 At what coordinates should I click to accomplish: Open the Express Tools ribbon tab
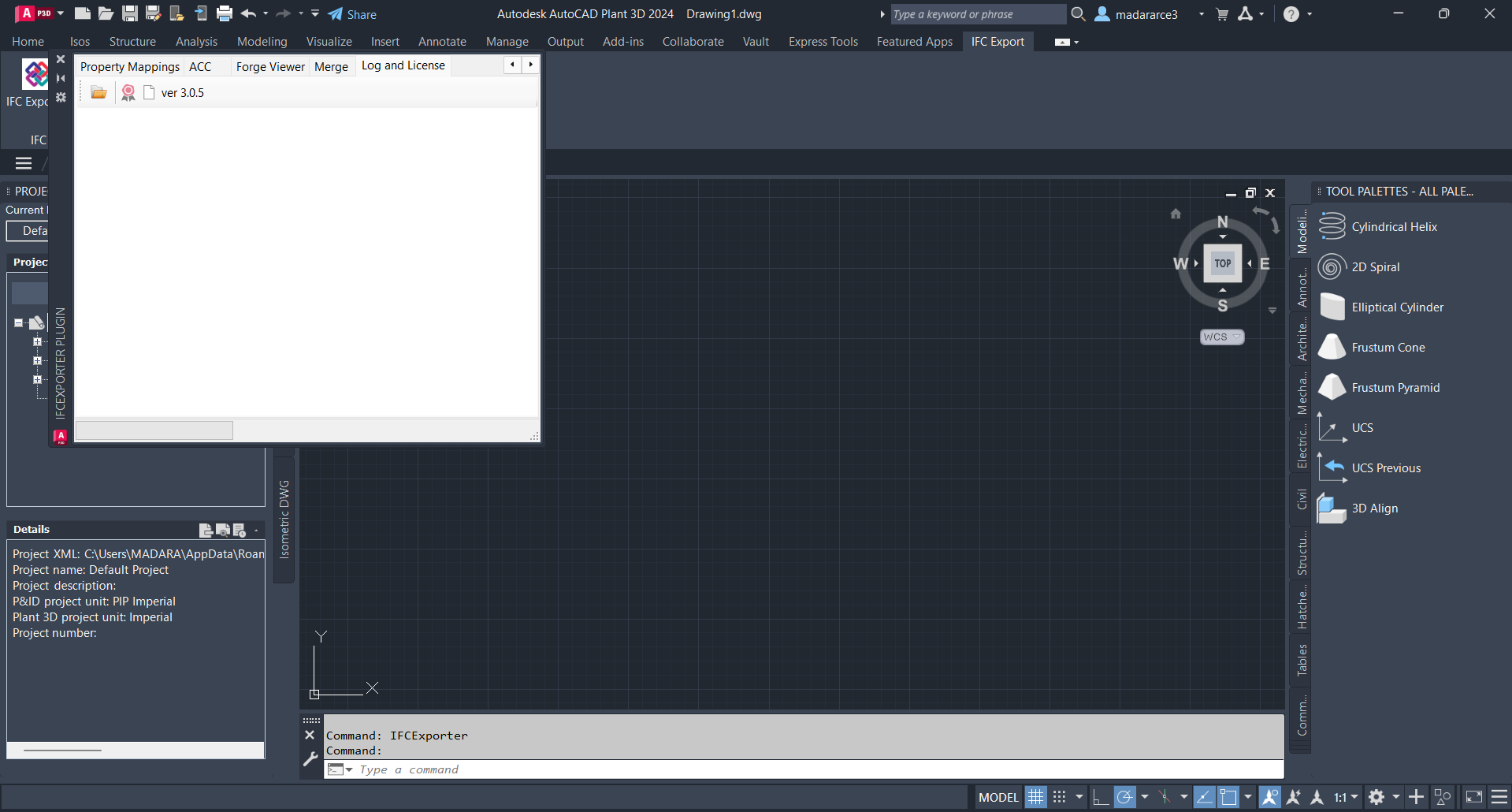[823, 42]
